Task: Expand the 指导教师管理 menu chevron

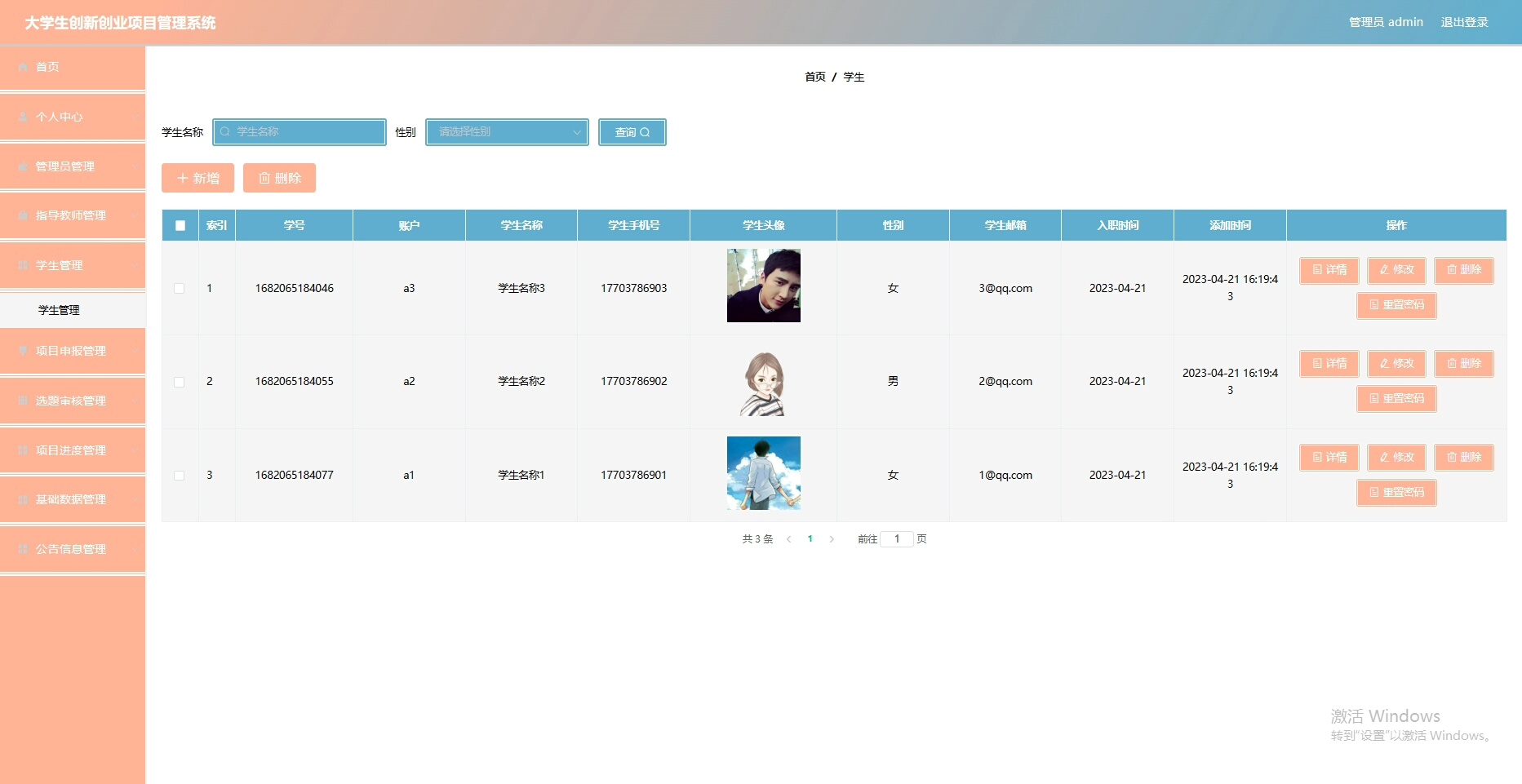Action: coord(134,215)
